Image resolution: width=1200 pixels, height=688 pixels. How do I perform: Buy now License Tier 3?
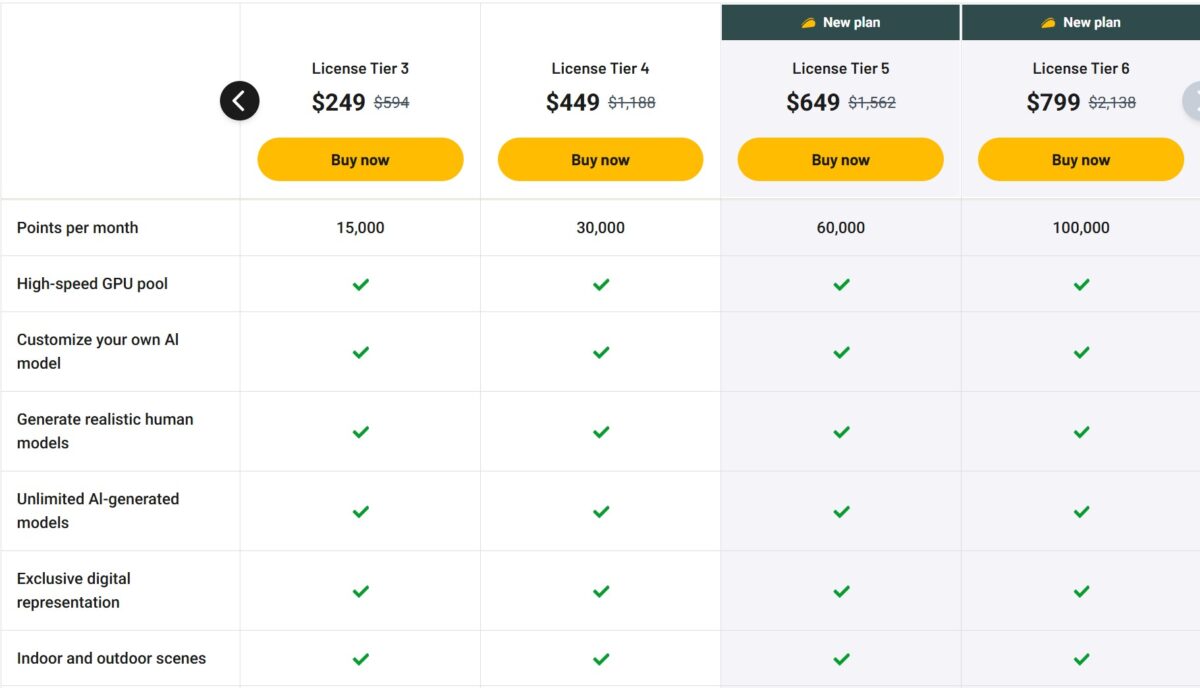click(360, 160)
